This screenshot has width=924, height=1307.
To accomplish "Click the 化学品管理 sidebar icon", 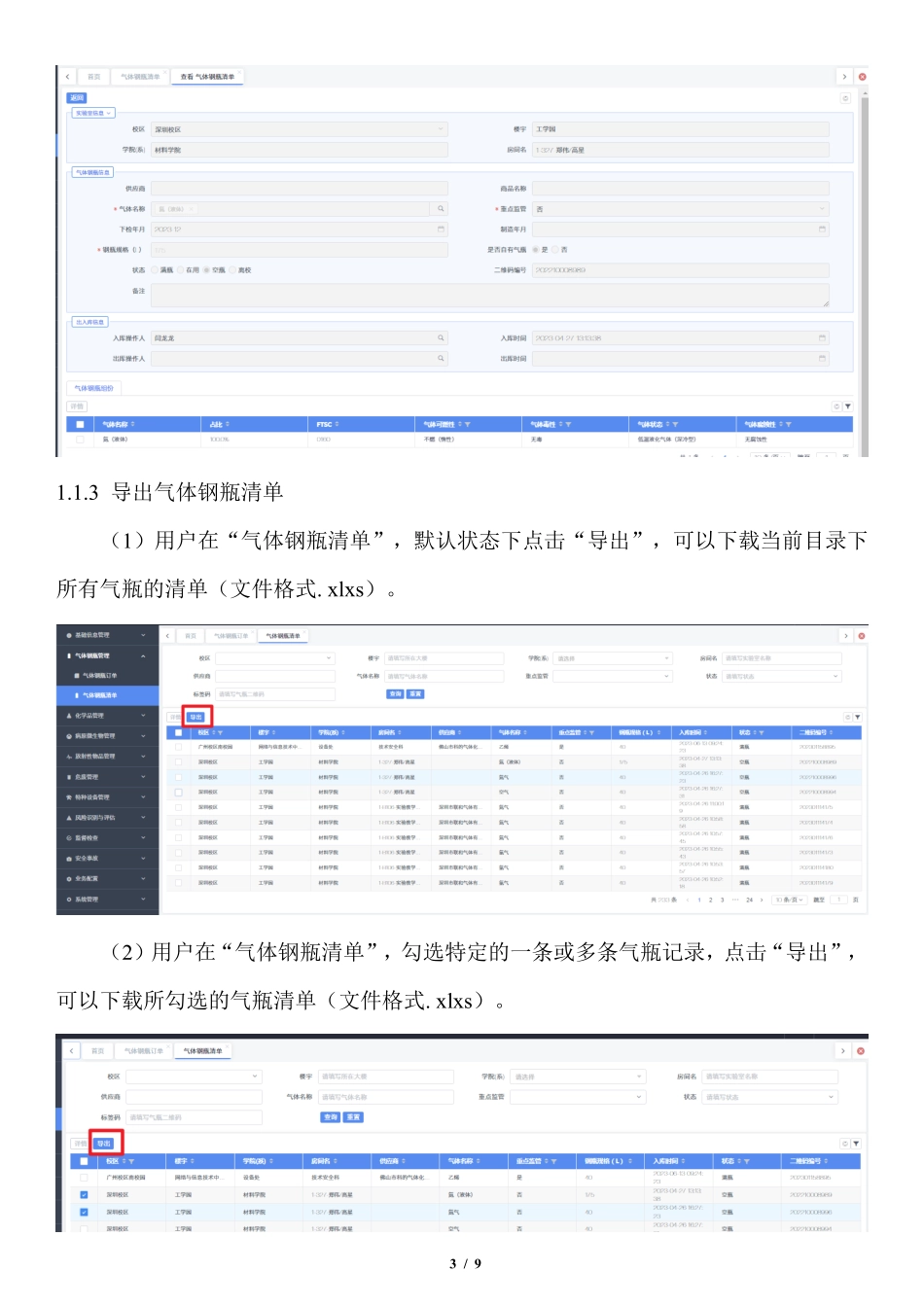I will [69, 716].
